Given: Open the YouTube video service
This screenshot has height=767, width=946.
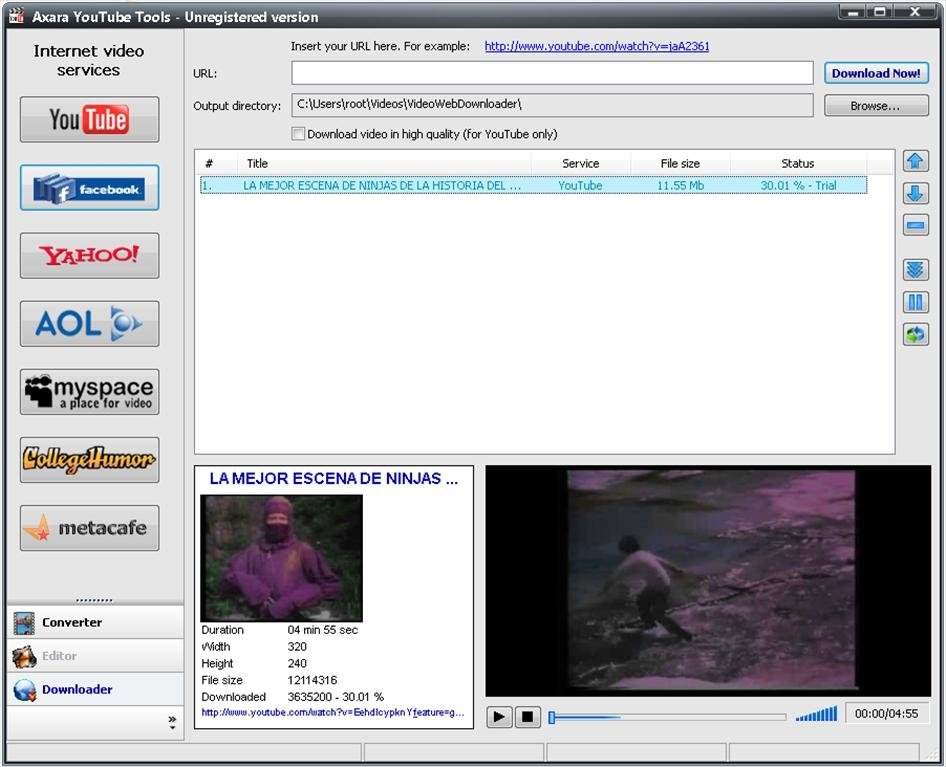Looking at the screenshot, I should point(89,119).
